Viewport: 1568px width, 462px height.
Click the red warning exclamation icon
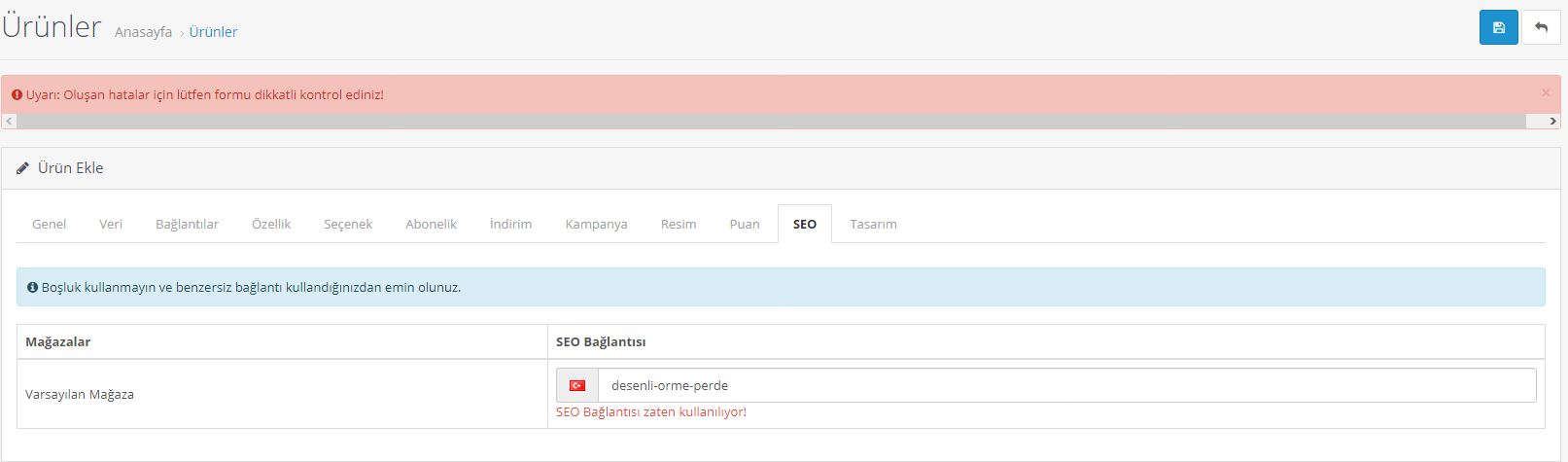(x=17, y=95)
